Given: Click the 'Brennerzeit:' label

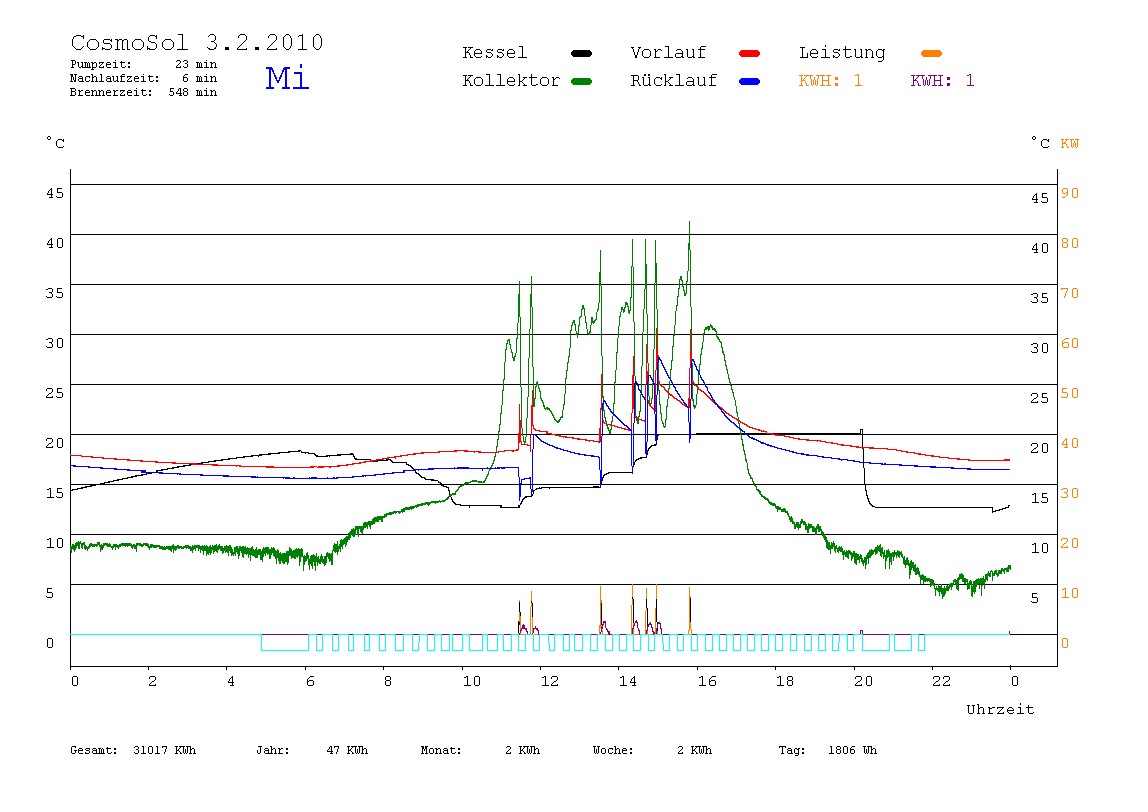Looking at the screenshot, I should [x=111, y=92].
